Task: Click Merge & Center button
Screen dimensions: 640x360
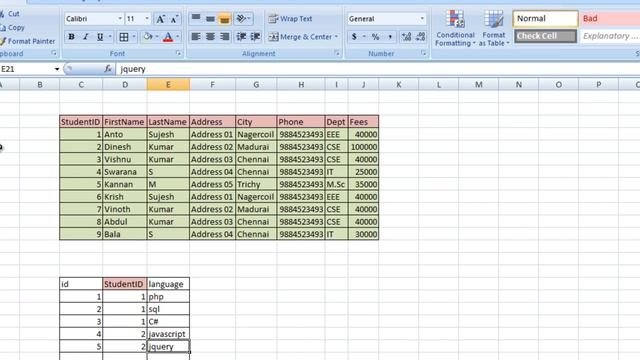Action: pyautogui.click(x=300, y=37)
